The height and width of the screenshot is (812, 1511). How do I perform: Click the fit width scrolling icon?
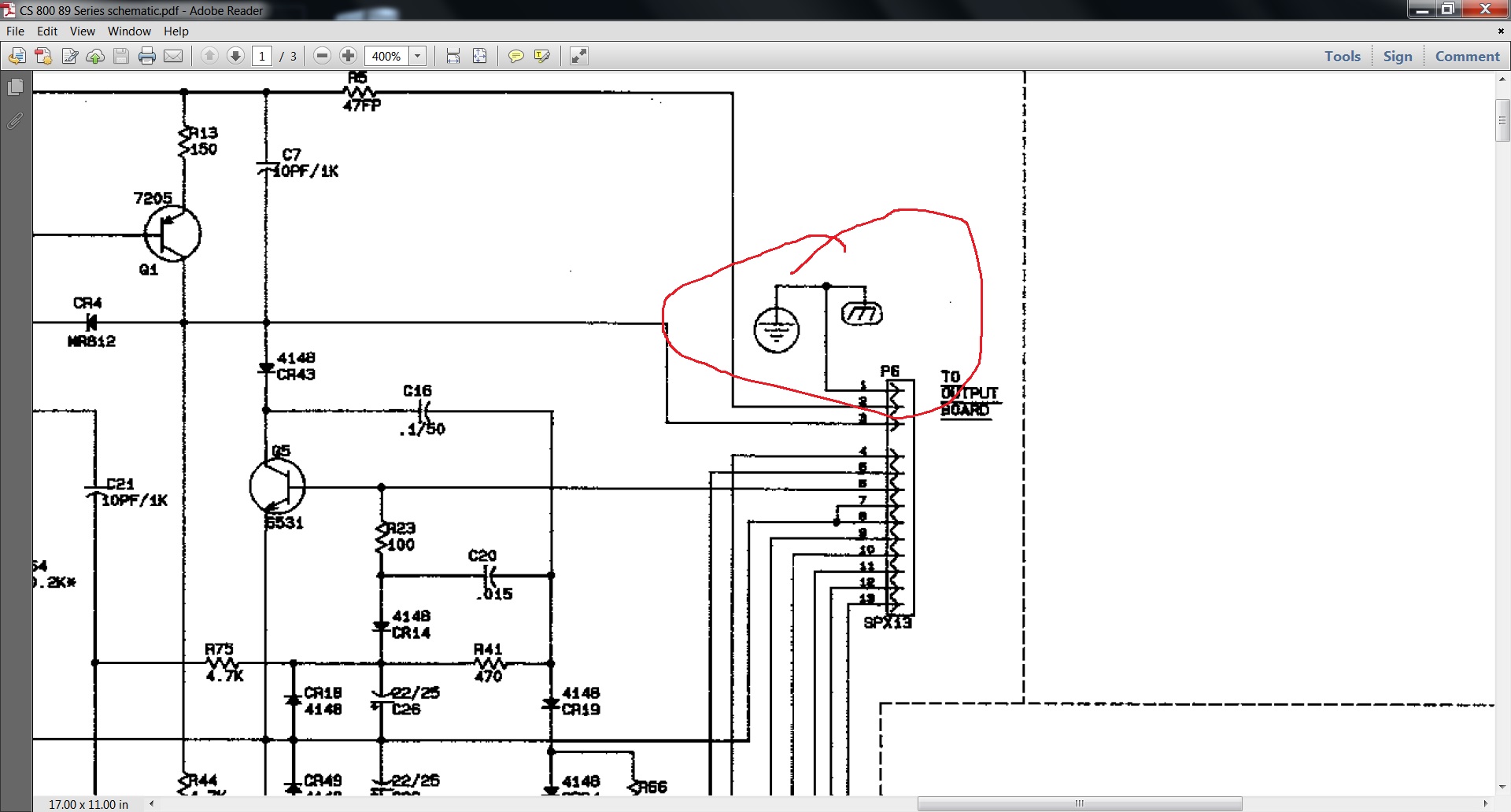tap(453, 56)
